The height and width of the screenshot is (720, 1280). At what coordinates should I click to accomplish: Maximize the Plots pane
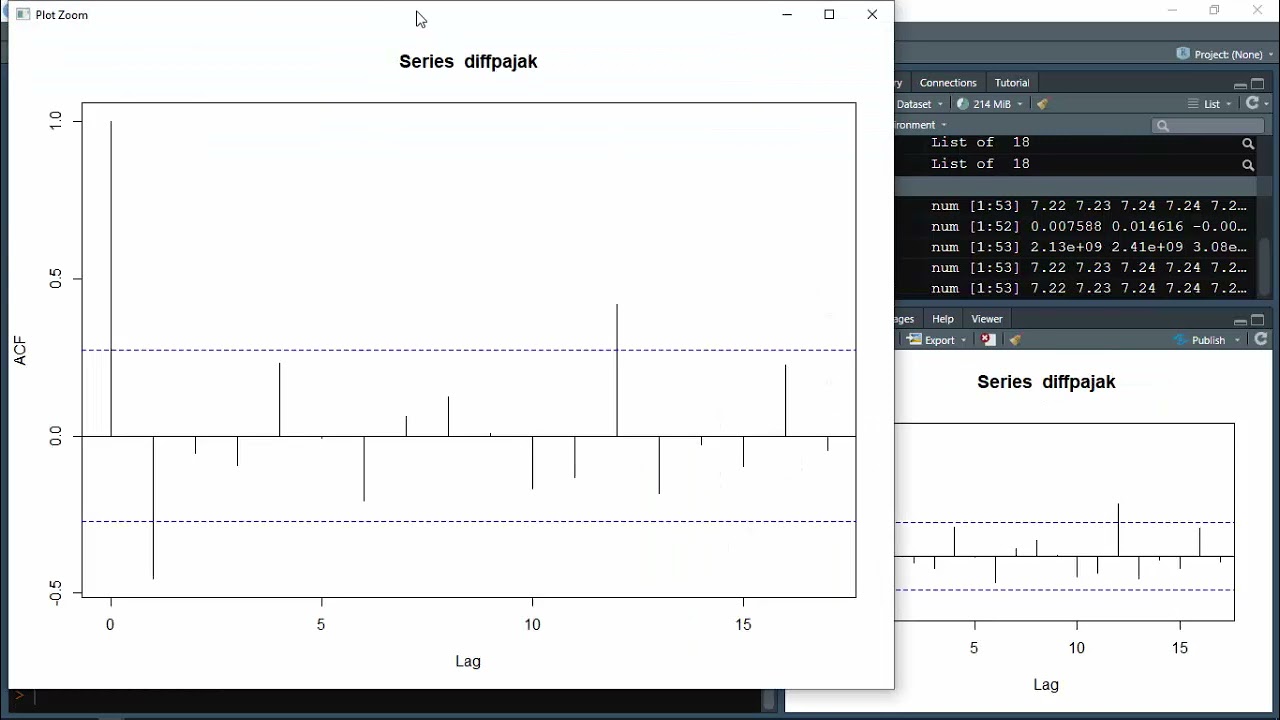pos(1258,320)
